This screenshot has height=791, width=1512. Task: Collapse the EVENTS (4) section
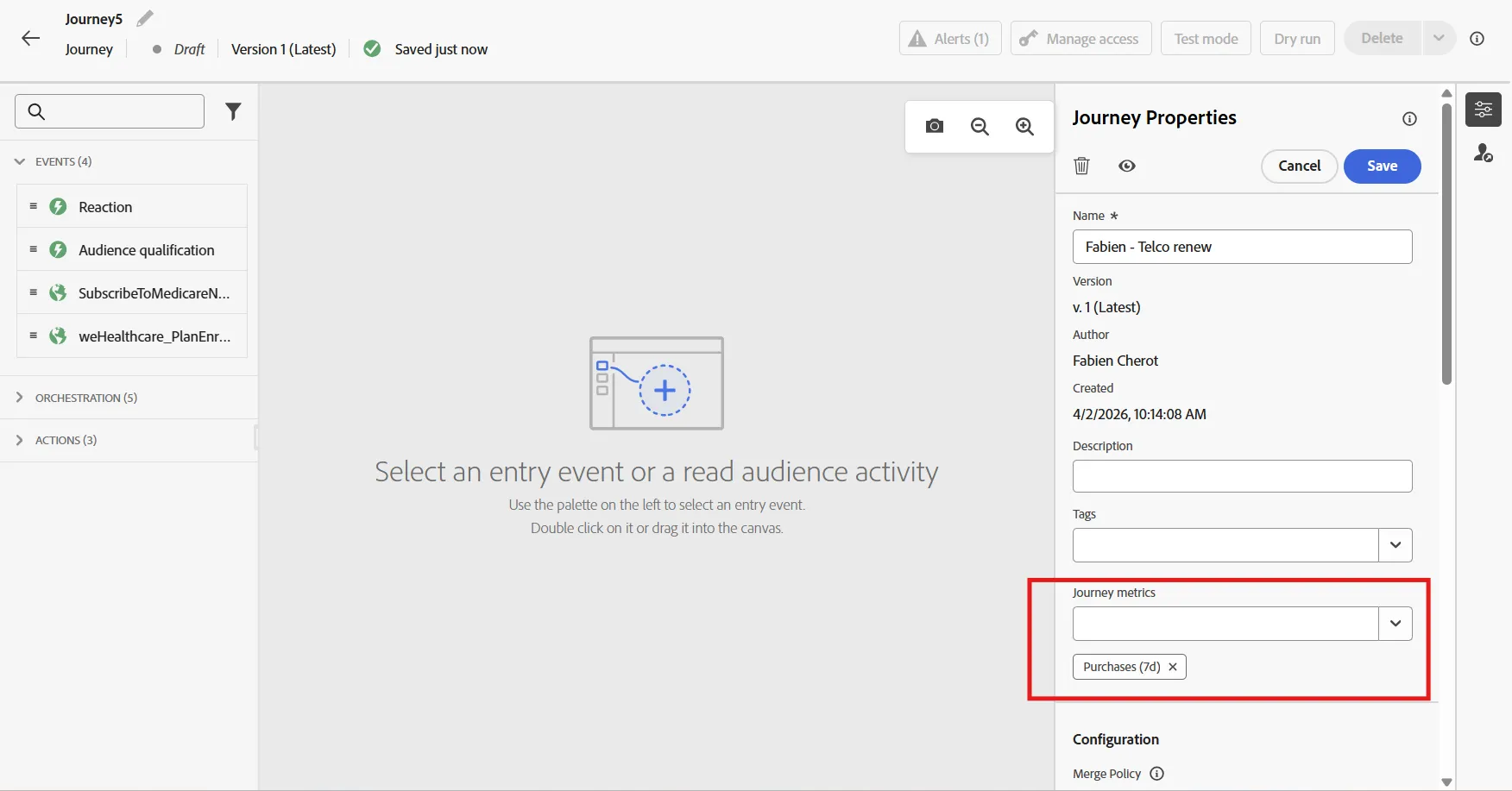click(x=20, y=161)
